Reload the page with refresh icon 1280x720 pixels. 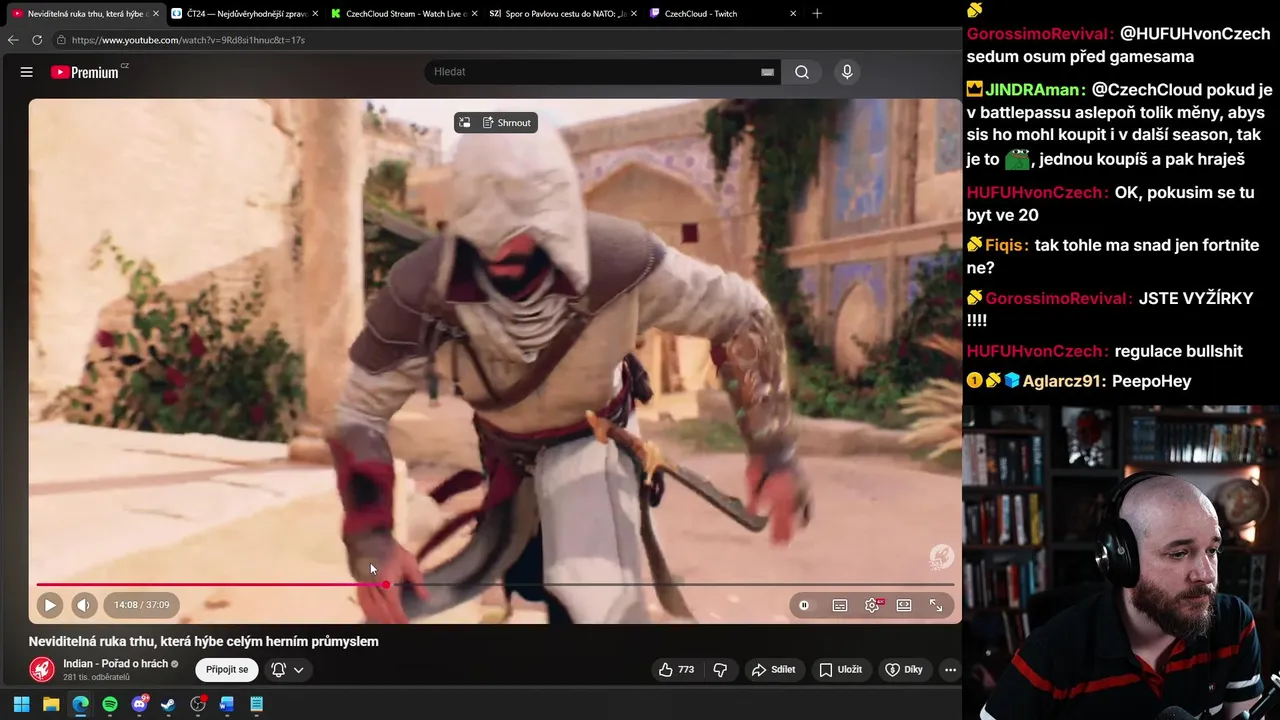[37, 40]
